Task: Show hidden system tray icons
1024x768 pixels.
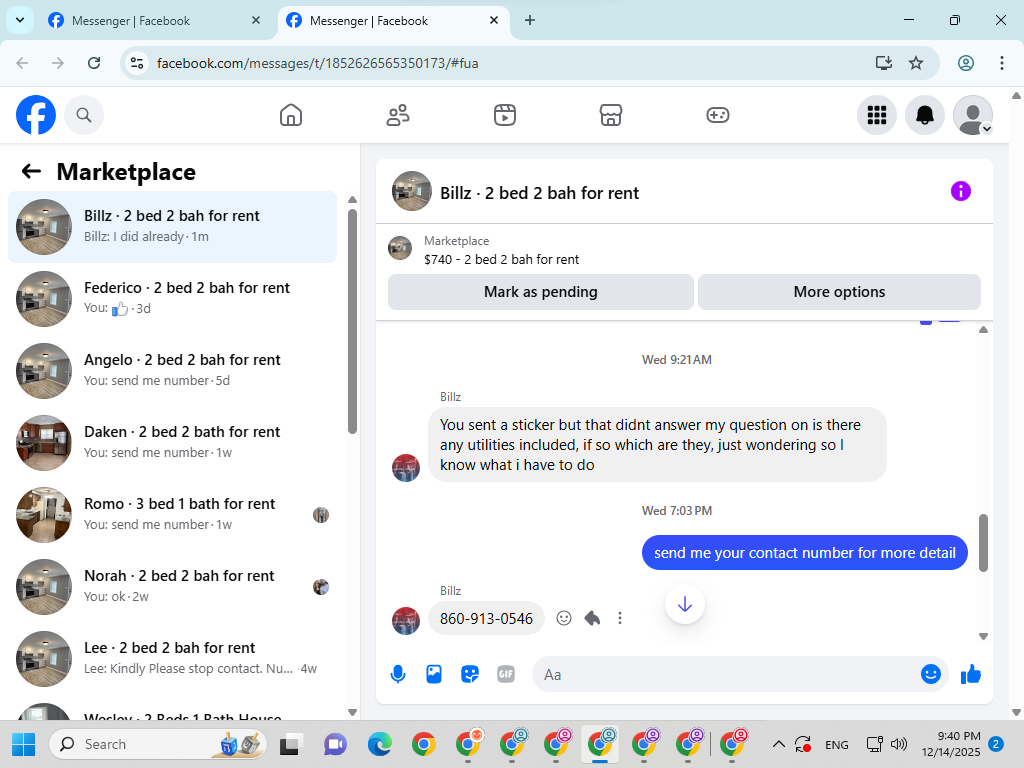Action: click(778, 744)
